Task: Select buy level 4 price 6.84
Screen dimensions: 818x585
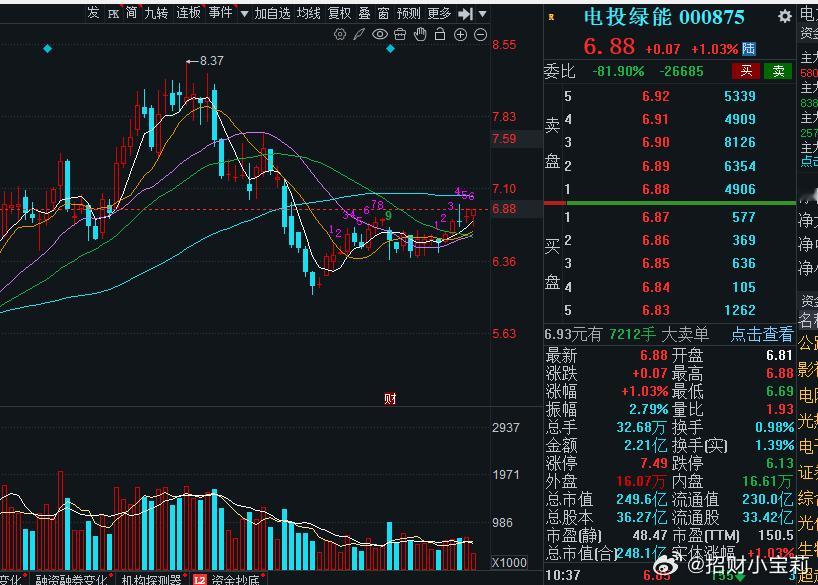Action: point(655,287)
